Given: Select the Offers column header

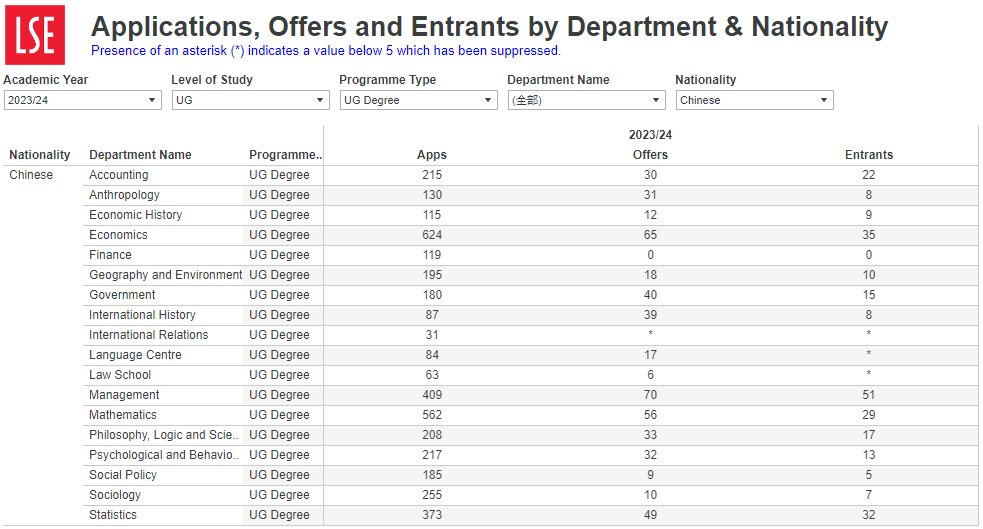Looking at the screenshot, I should point(650,155).
